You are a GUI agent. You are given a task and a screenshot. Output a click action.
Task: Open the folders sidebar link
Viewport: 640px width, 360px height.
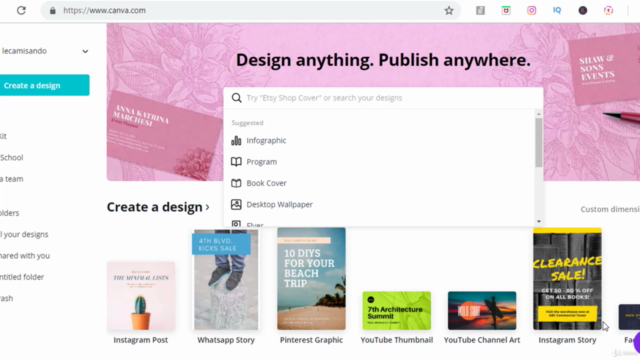tap(9, 213)
